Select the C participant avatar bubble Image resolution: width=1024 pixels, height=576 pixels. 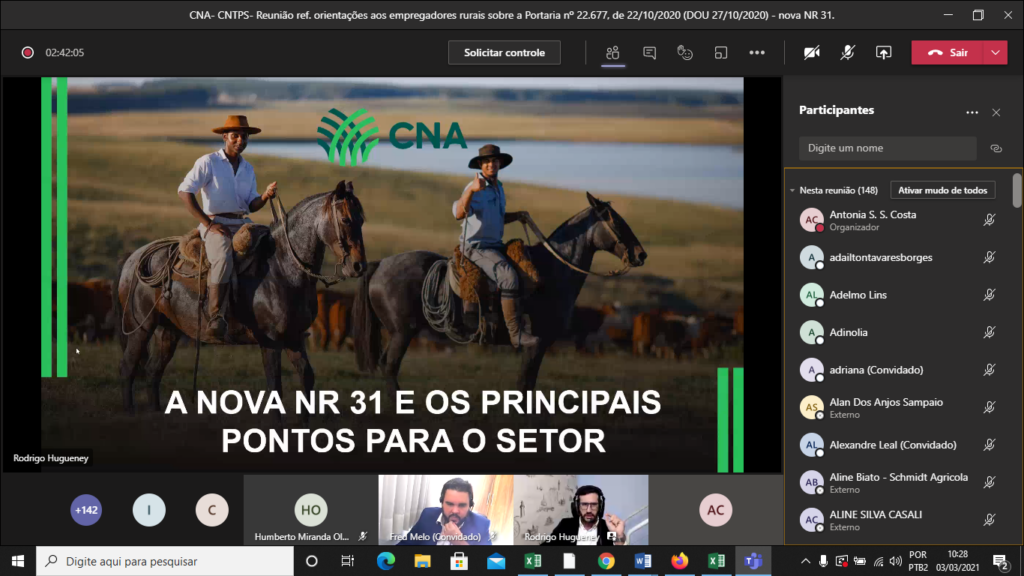click(x=212, y=510)
